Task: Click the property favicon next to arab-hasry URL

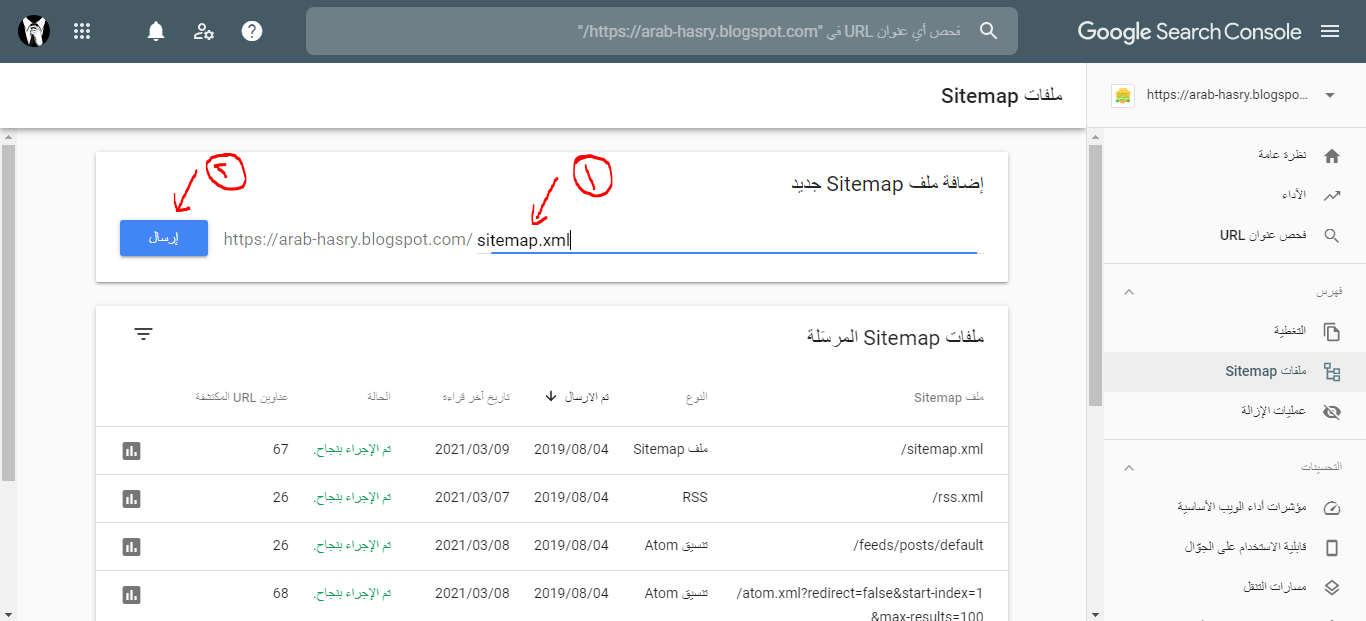Action: point(1123,96)
